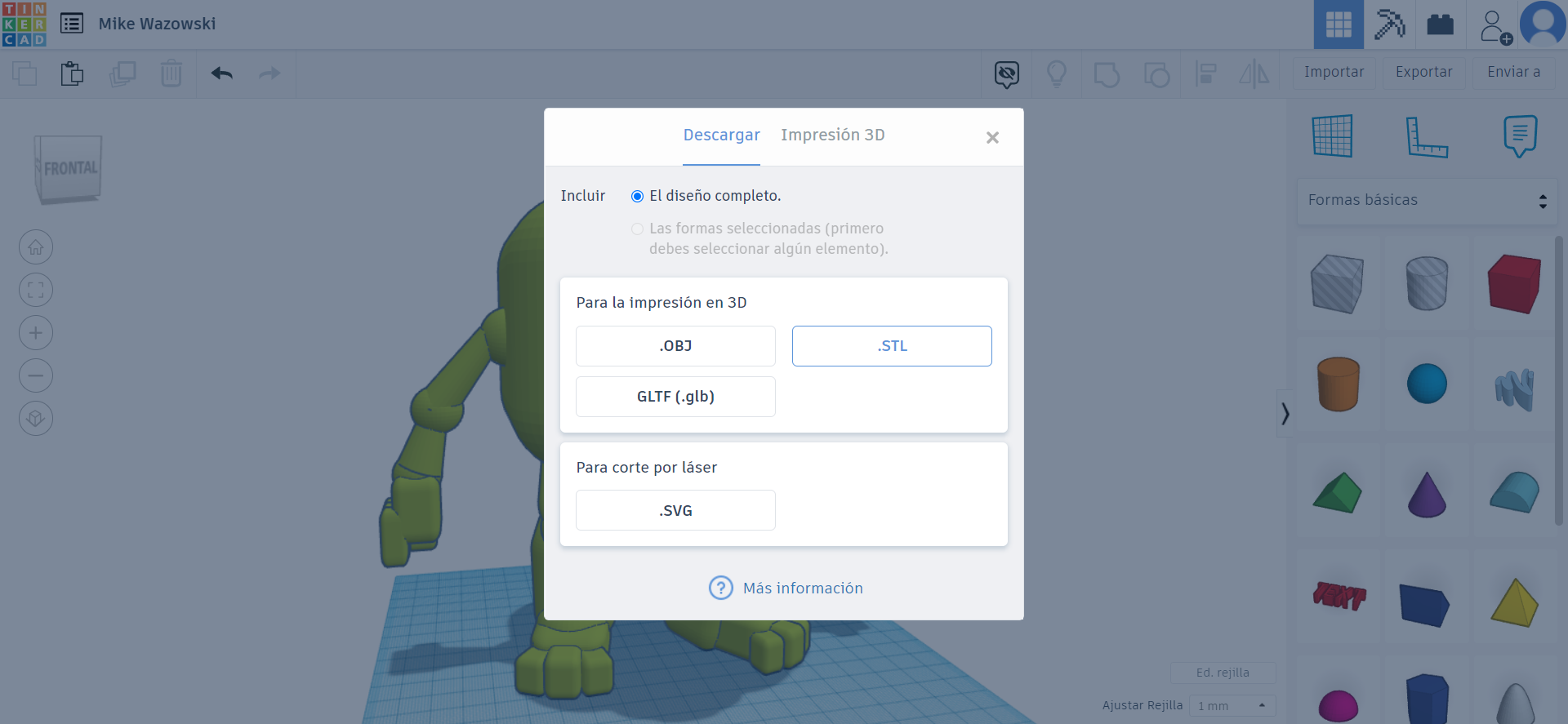
Task: Click the Fit all in view icon
Action: pyautogui.click(x=36, y=290)
